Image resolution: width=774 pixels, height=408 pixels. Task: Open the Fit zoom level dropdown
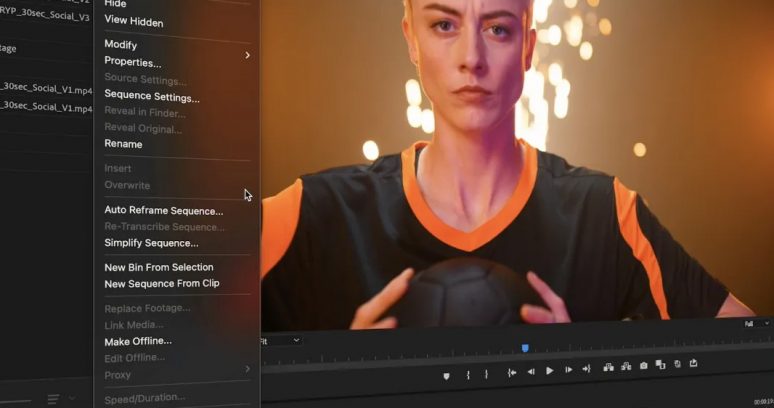[x=281, y=340]
